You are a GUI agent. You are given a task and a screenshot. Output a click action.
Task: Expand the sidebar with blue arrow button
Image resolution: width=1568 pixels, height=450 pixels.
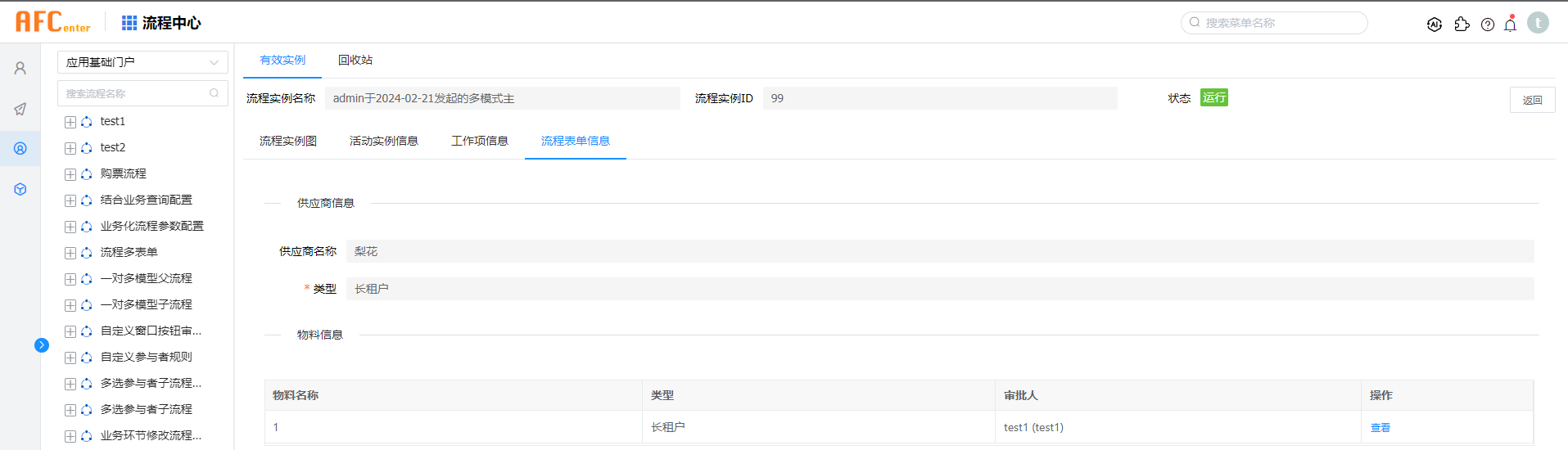pos(42,345)
